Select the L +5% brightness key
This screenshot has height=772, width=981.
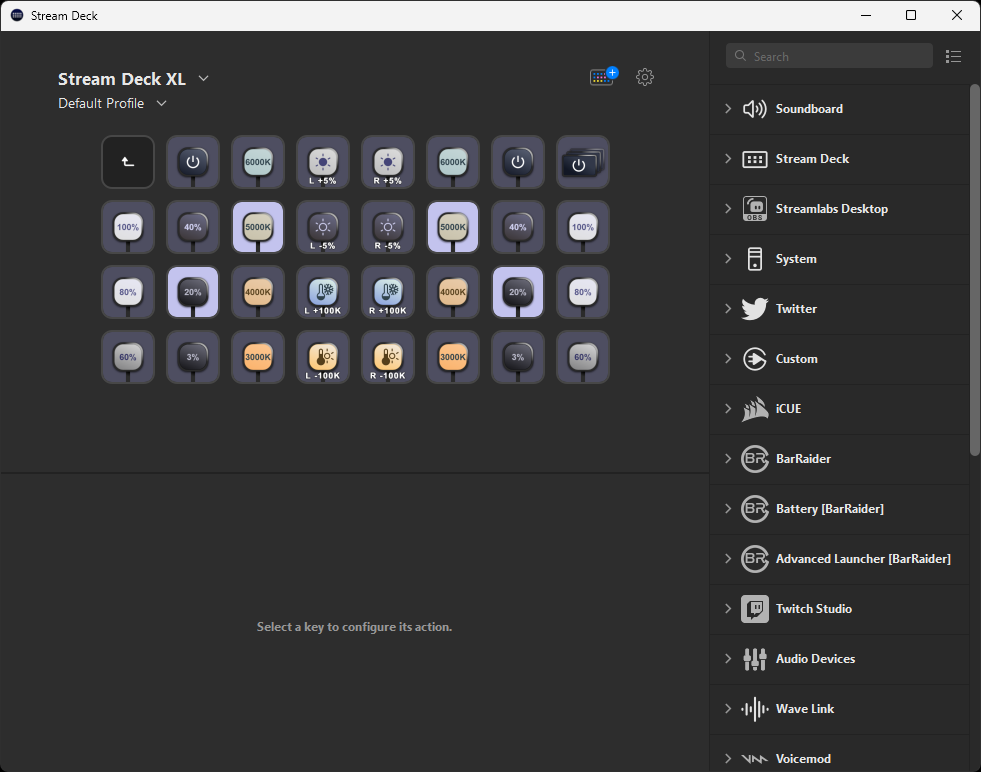tap(323, 162)
